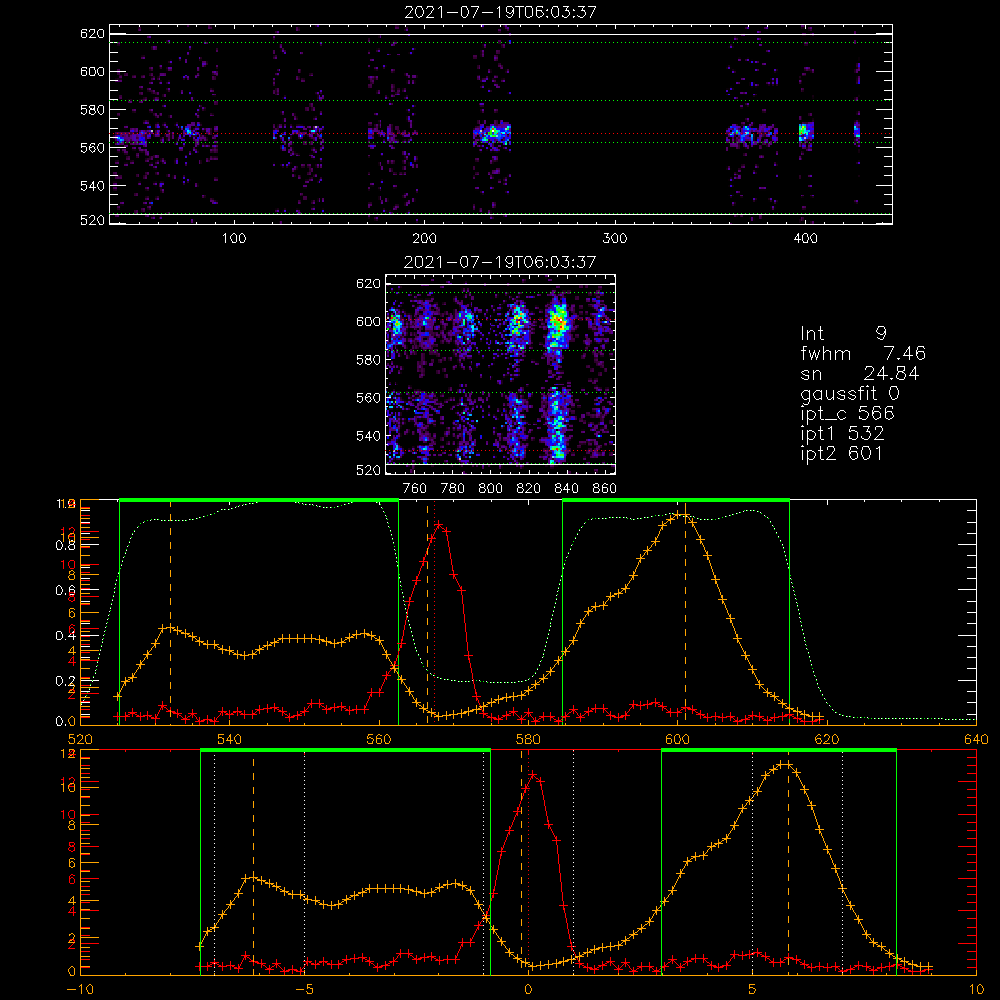Click the right green bar atop bottom plot
This screenshot has height=1000, width=1000.
(779, 750)
